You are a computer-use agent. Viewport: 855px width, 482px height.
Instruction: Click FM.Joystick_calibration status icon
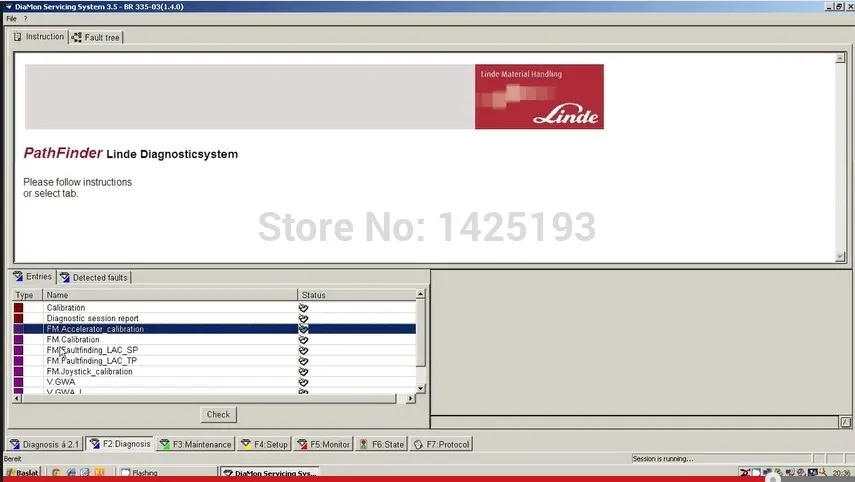tap(303, 371)
